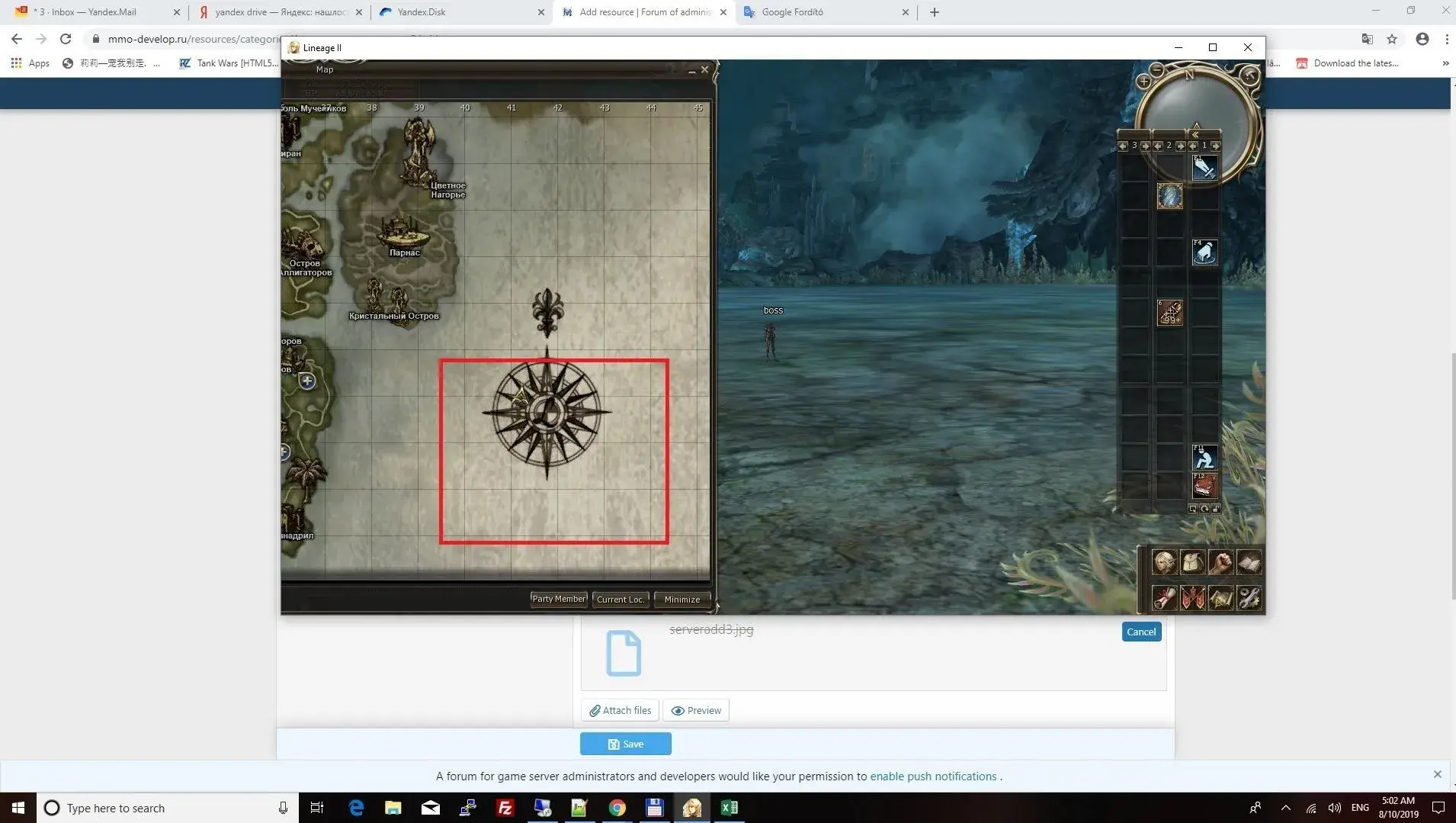Use the F1 sword attack shortcut
1456x823 pixels.
click(1204, 168)
